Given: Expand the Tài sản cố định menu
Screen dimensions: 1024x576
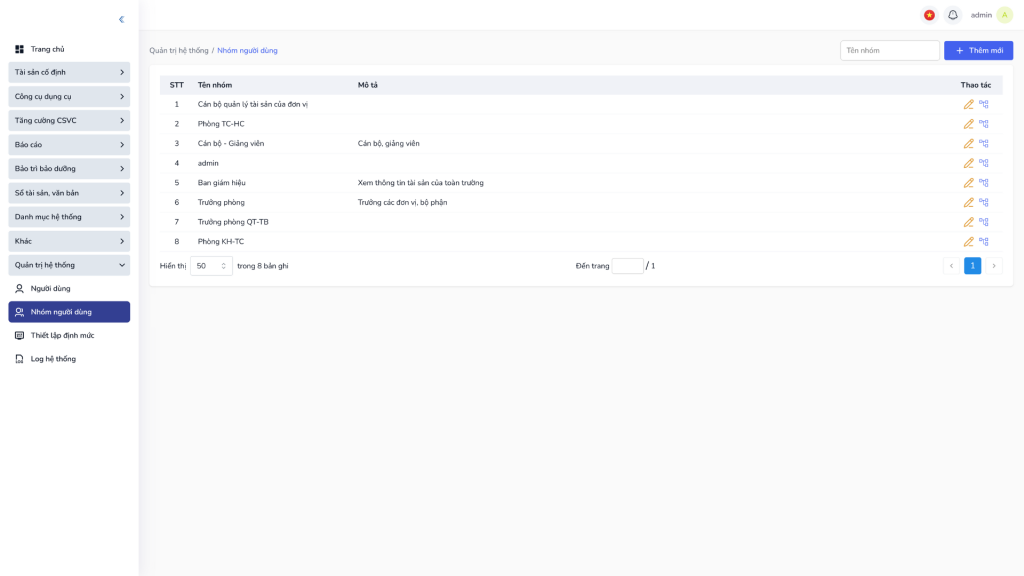Looking at the screenshot, I should [69, 72].
